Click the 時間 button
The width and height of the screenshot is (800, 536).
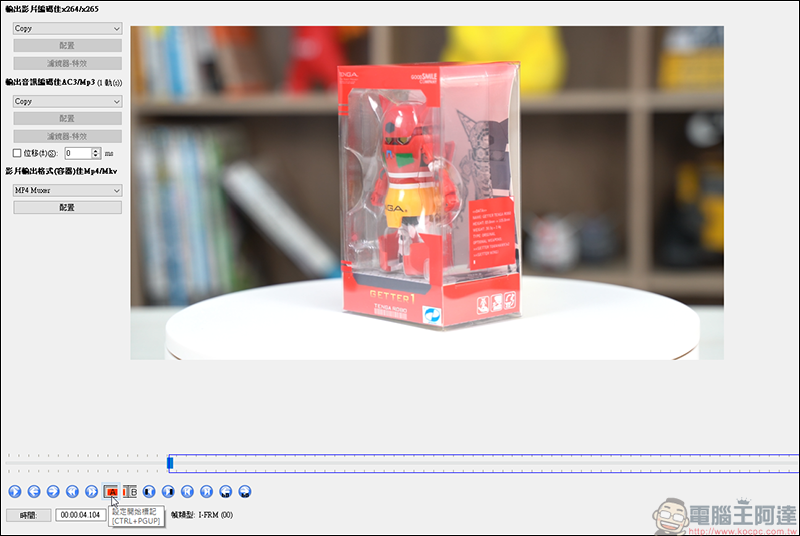pyautogui.click(x=29, y=515)
